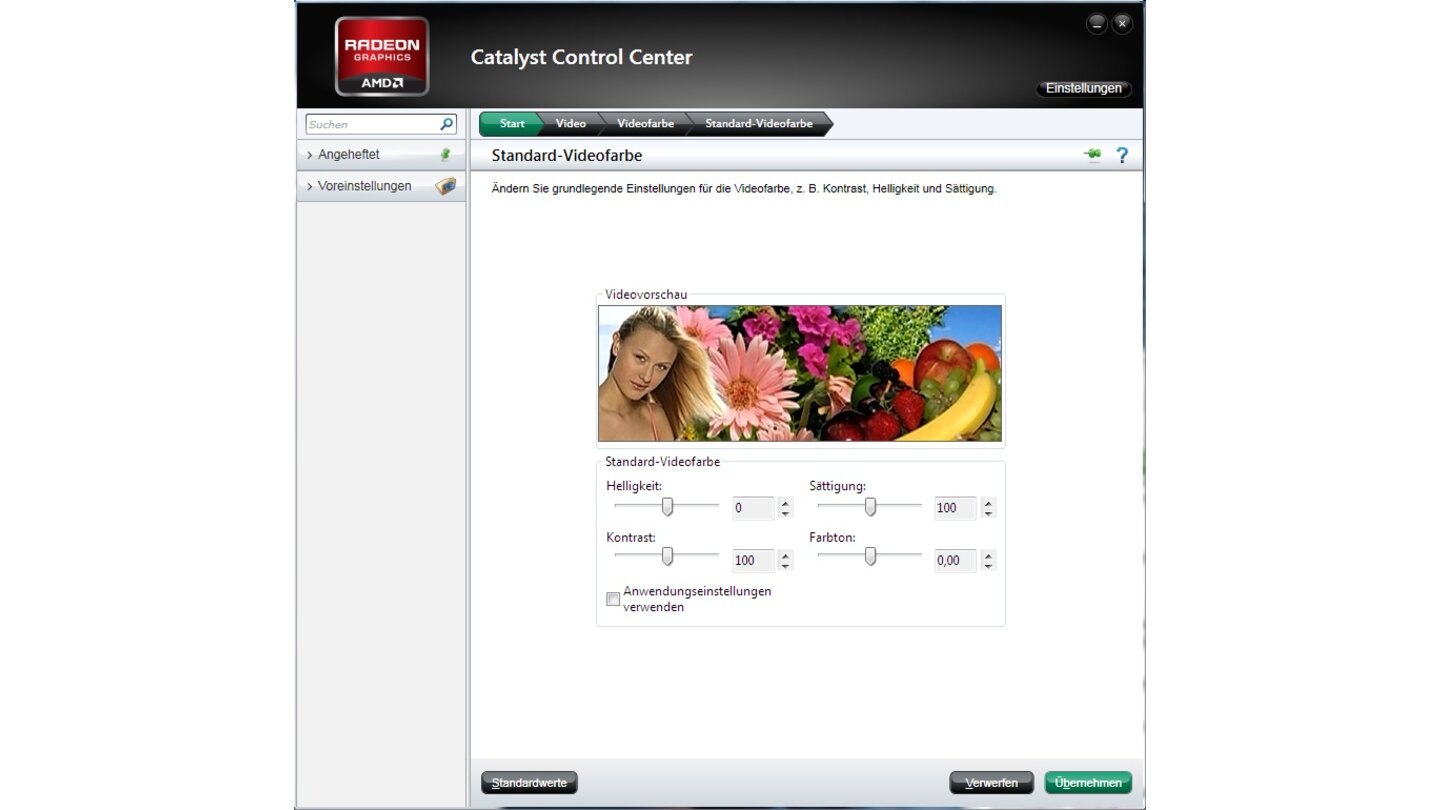Image resolution: width=1440 pixels, height=810 pixels.
Task: Close the Catalyst Control Center window
Action: point(1123,24)
